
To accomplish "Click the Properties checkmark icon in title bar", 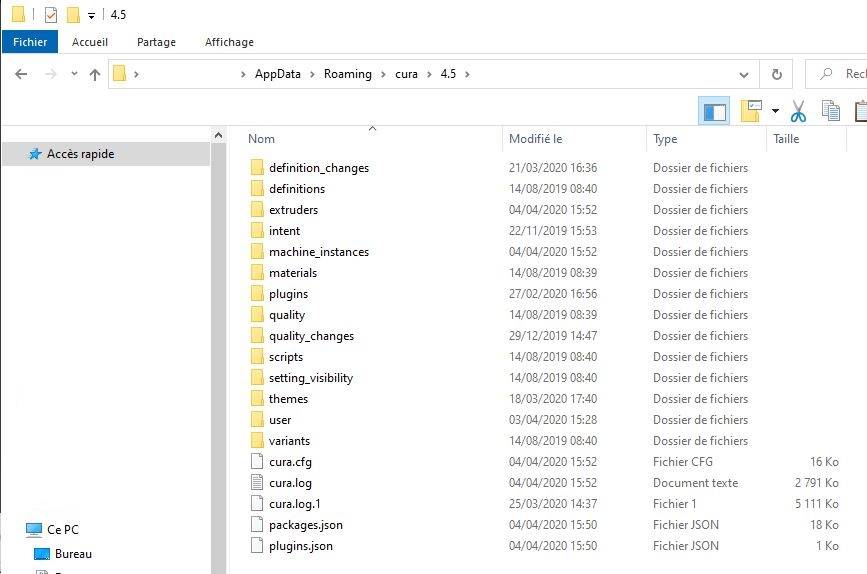I will coord(51,14).
